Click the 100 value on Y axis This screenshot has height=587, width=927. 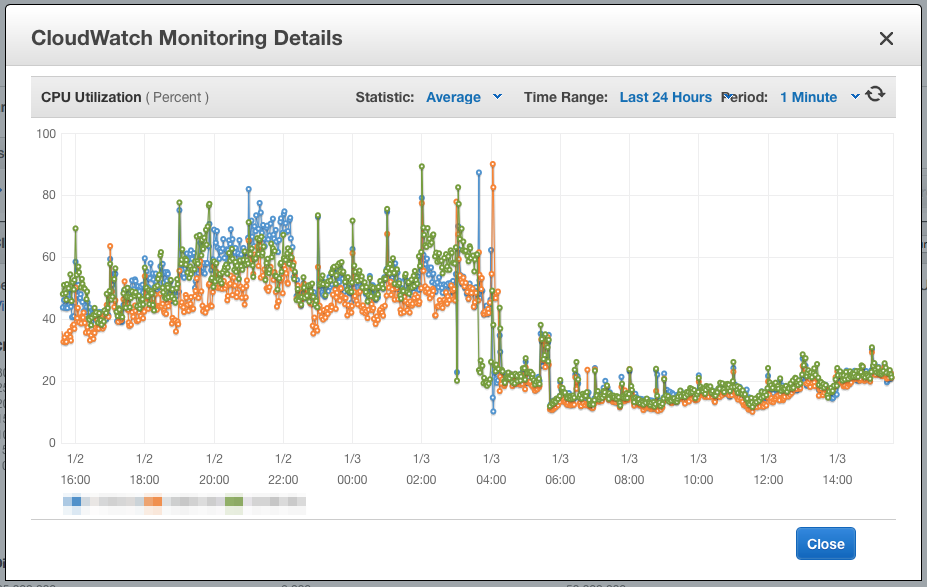pos(46,134)
